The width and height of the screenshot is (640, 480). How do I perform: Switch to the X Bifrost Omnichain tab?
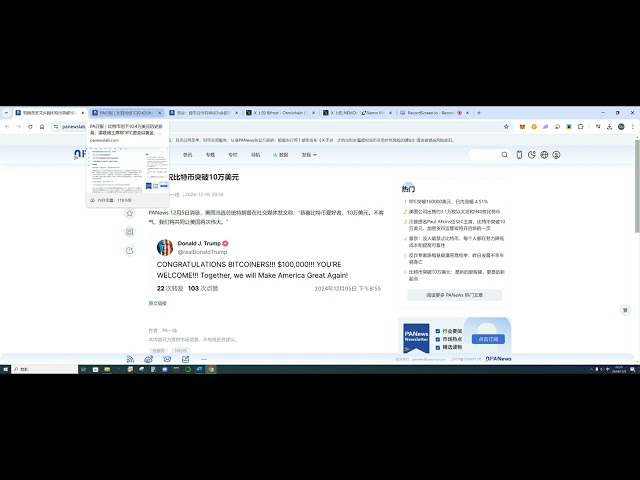280,113
